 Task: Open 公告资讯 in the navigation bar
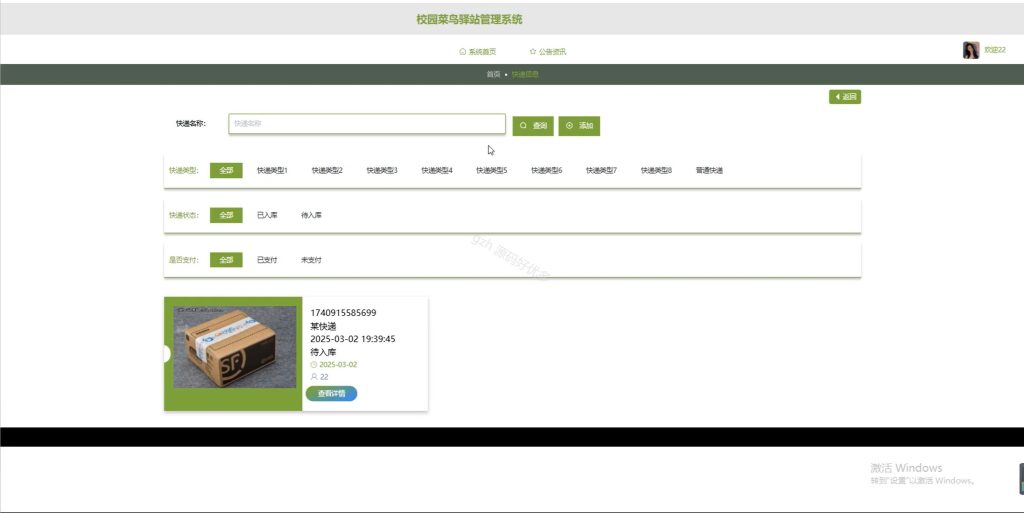(547, 52)
